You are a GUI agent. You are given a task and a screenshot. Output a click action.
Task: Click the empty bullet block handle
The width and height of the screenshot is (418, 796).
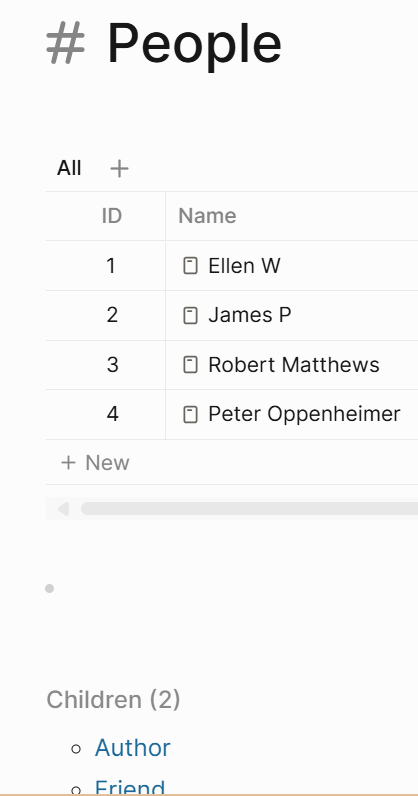coord(49,588)
